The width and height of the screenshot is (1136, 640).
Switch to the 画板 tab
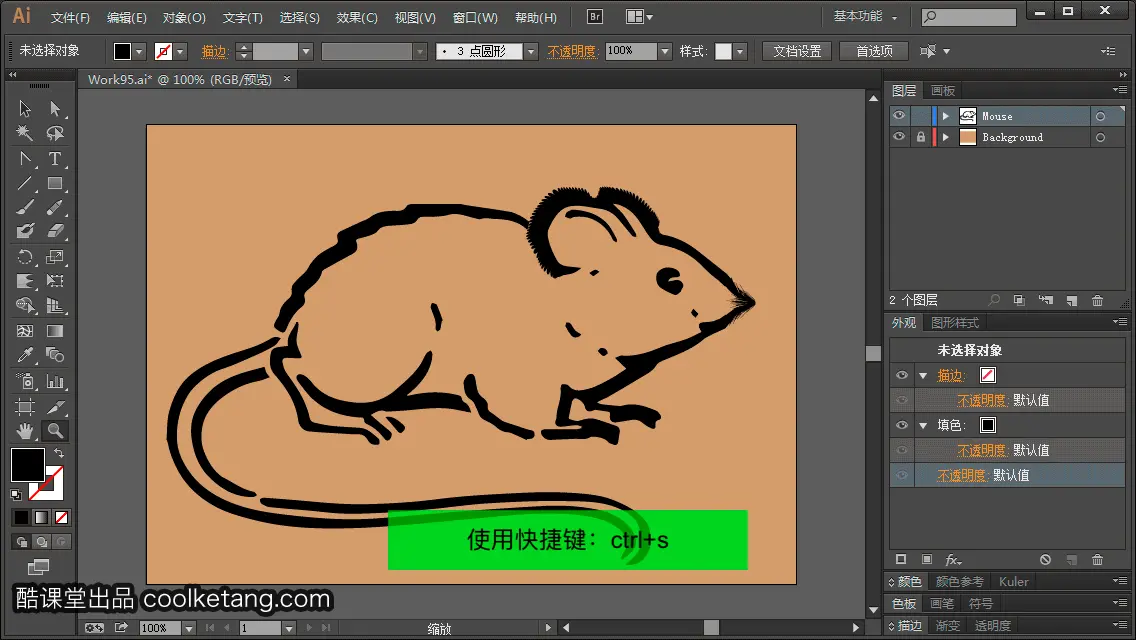coord(943,91)
